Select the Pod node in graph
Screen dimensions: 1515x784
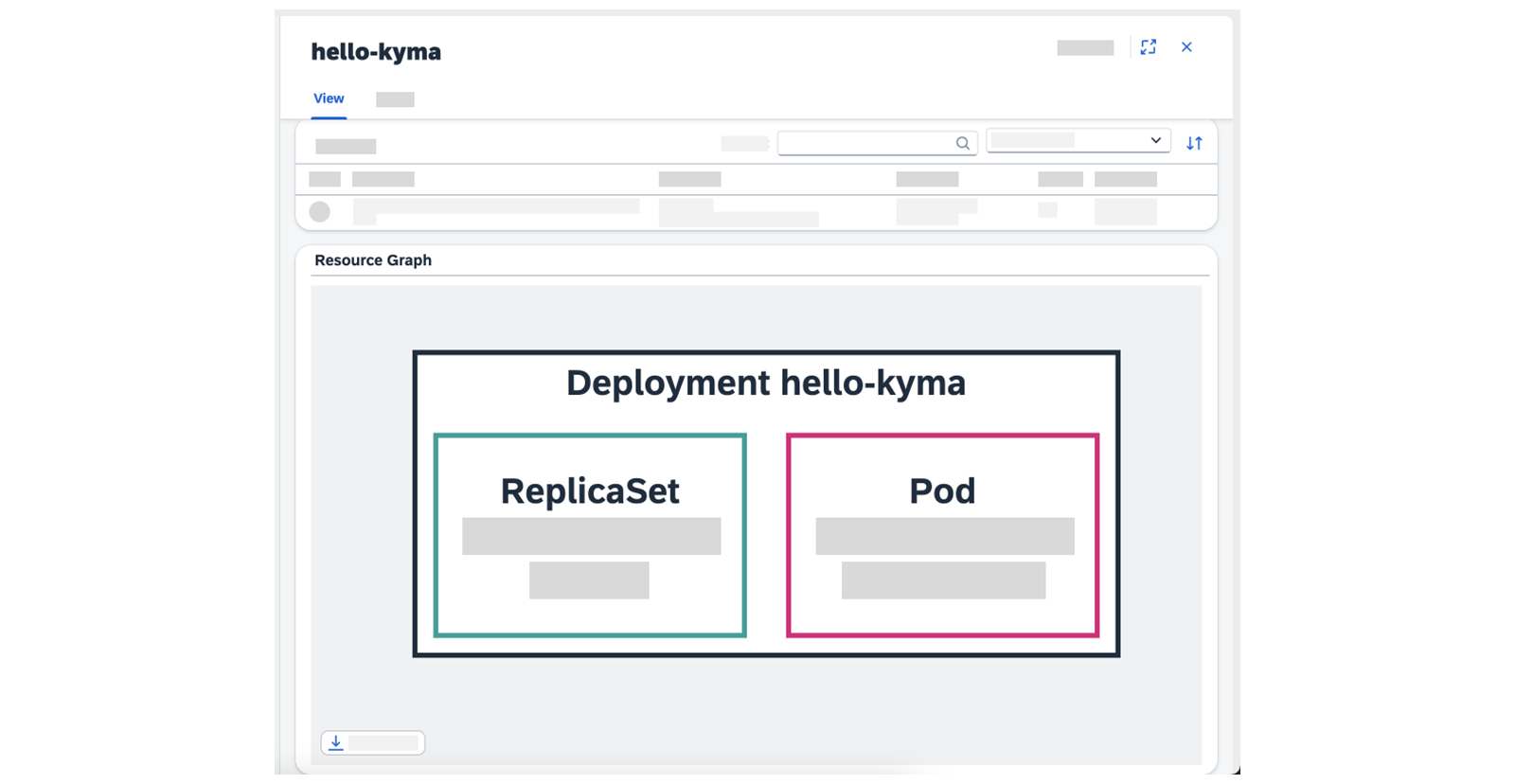(943, 535)
